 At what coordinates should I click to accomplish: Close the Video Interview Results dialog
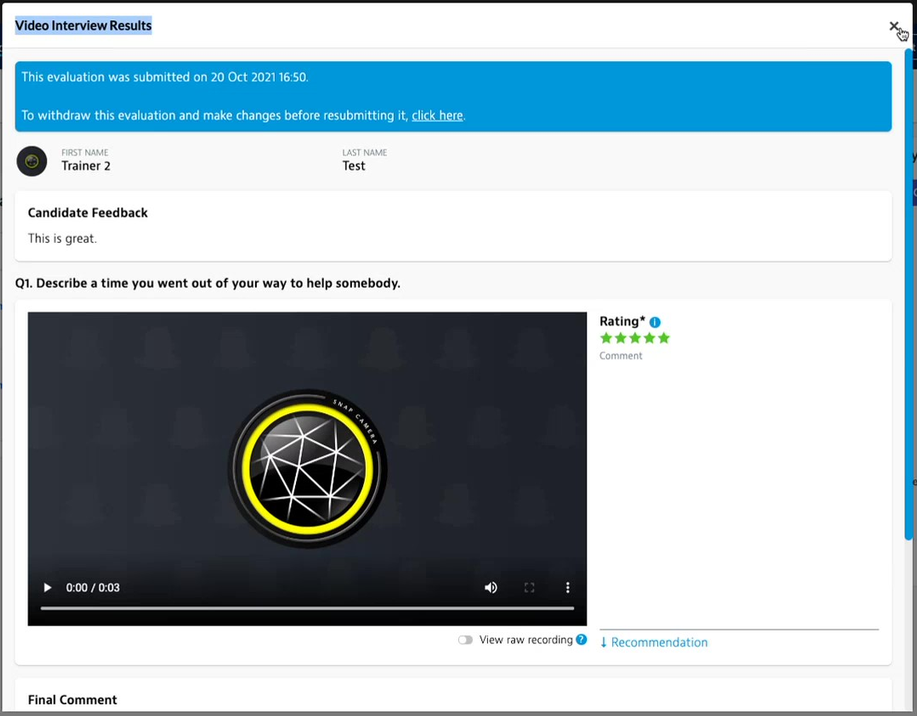[894, 26]
